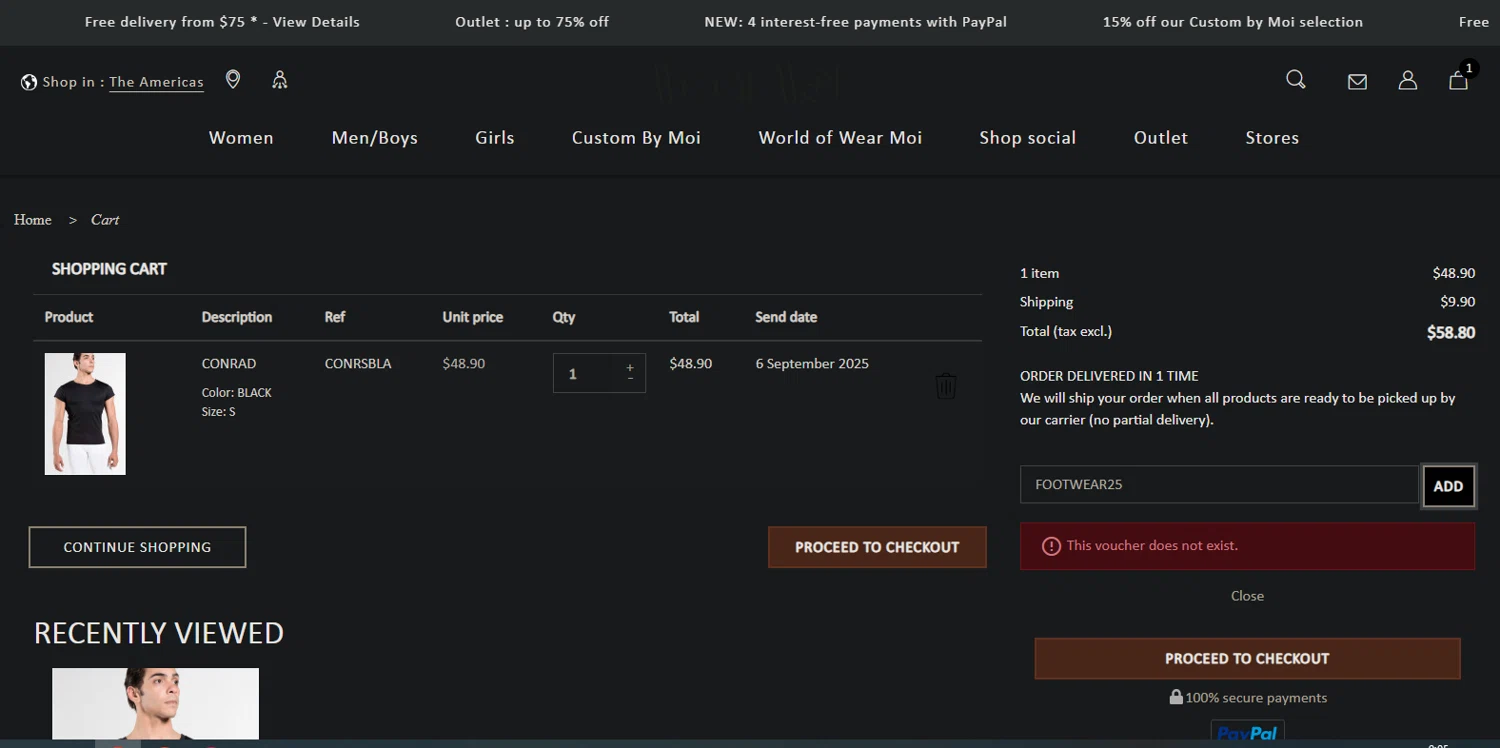1500x748 pixels.
Task: Click the 6 September 2025 send date
Action: (x=812, y=364)
